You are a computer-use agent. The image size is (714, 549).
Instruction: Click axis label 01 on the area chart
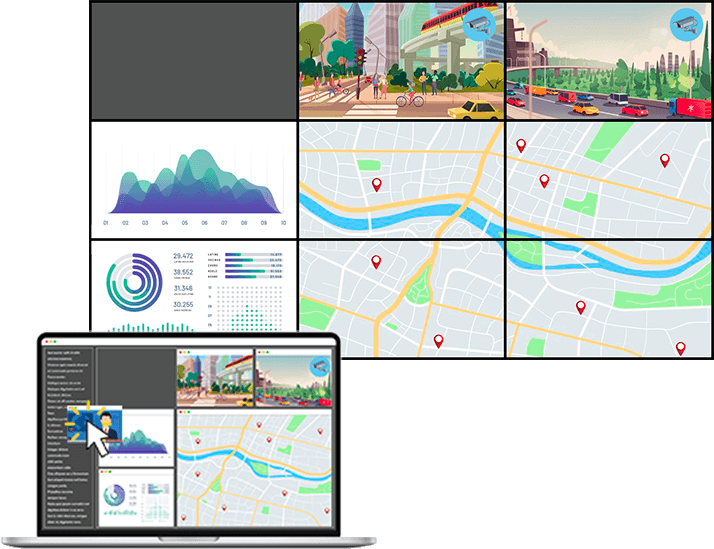pyautogui.click(x=106, y=223)
